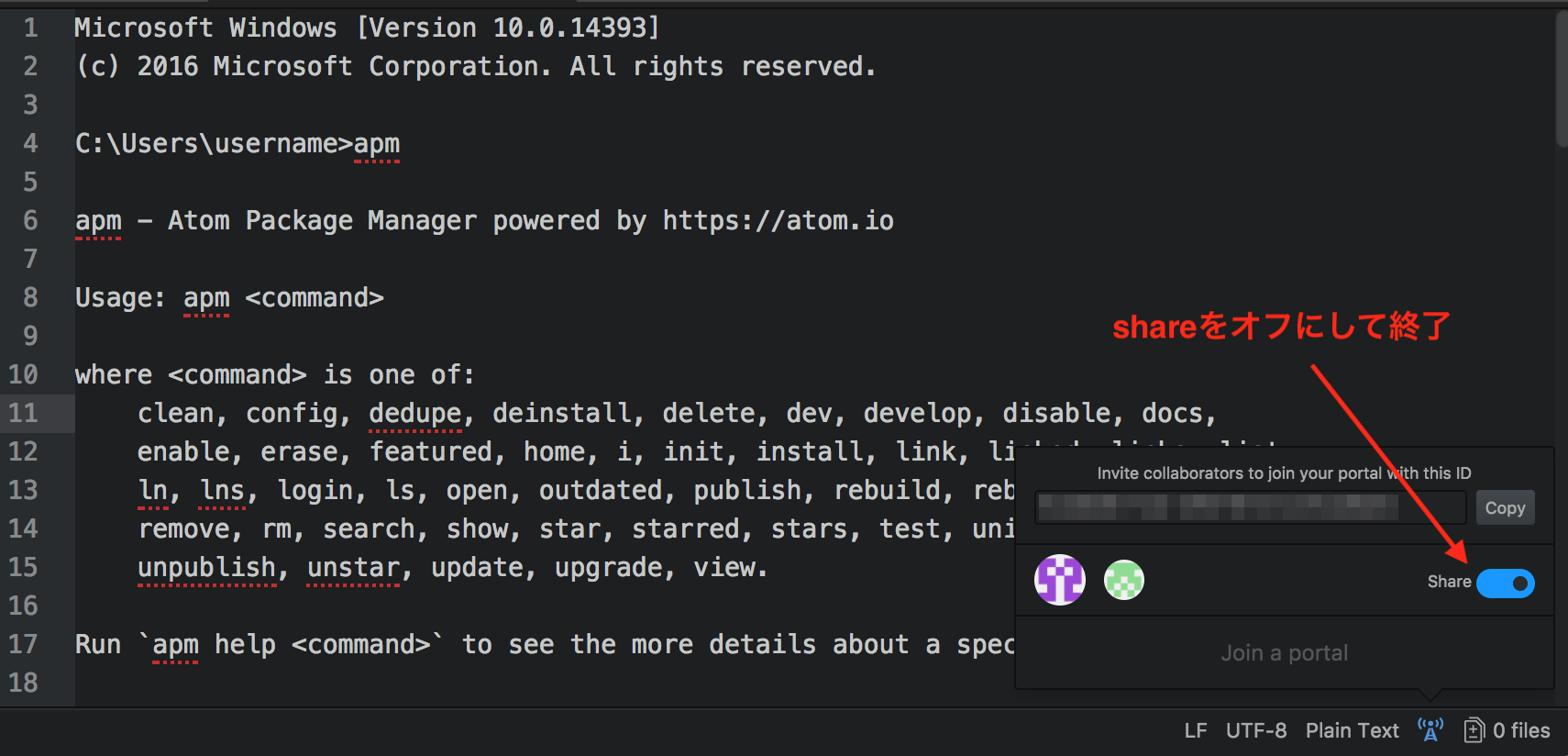Open the UTF-8 encoding selector
Image resolution: width=1568 pixels, height=756 pixels.
tap(1256, 730)
